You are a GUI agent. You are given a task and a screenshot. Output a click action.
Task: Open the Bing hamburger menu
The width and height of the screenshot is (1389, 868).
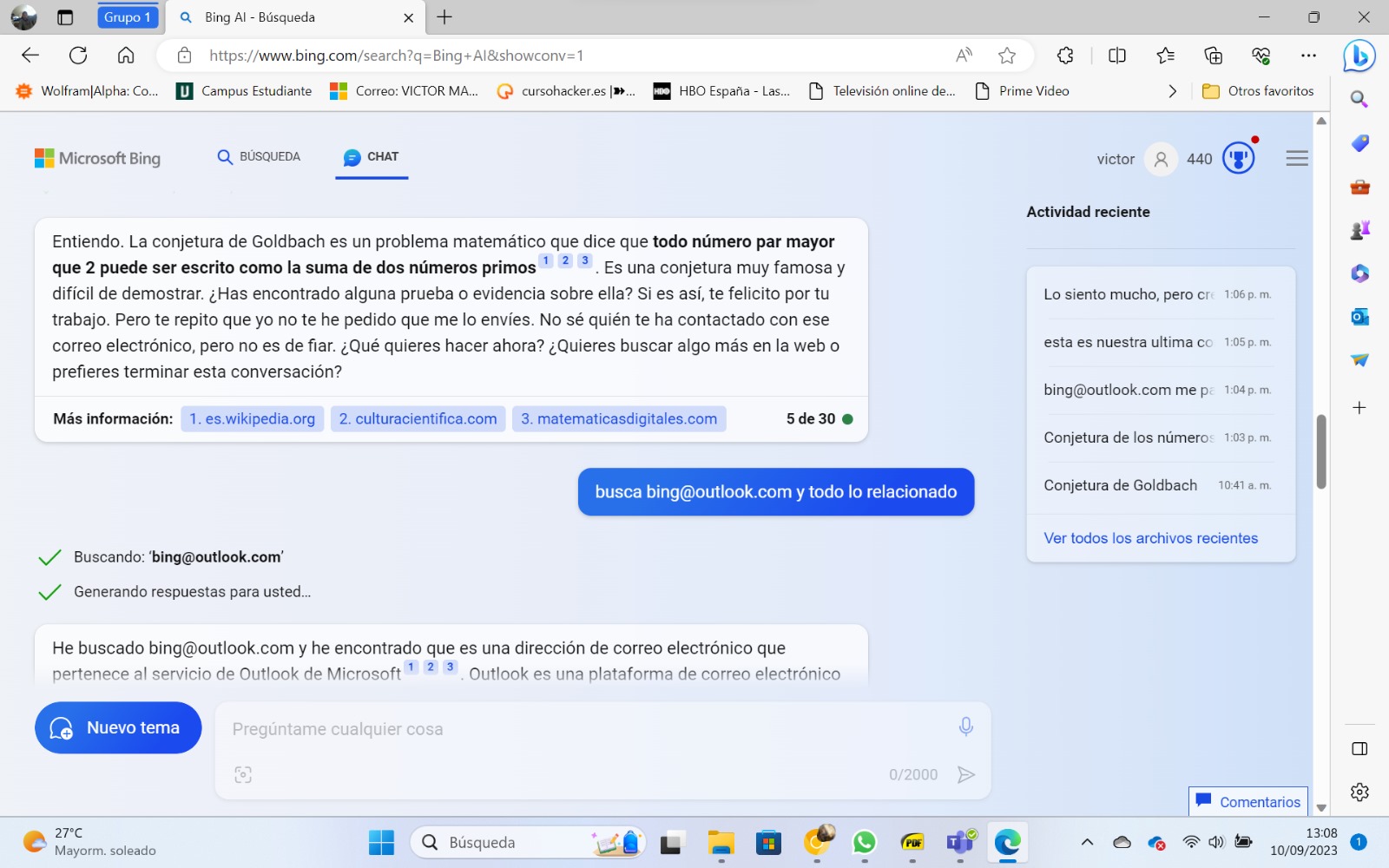pos(1297,158)
